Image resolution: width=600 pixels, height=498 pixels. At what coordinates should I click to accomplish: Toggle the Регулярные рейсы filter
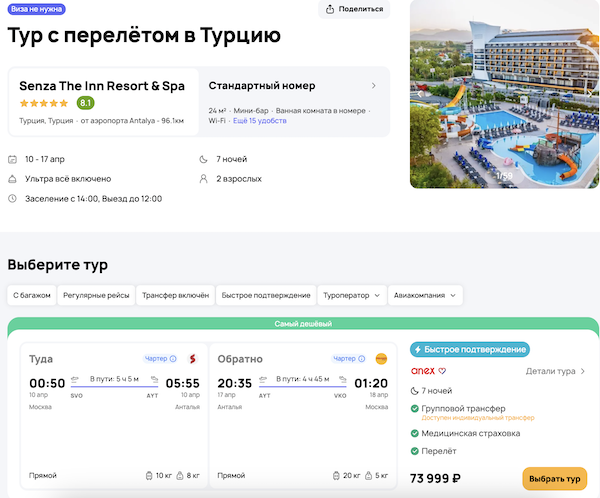95,295
